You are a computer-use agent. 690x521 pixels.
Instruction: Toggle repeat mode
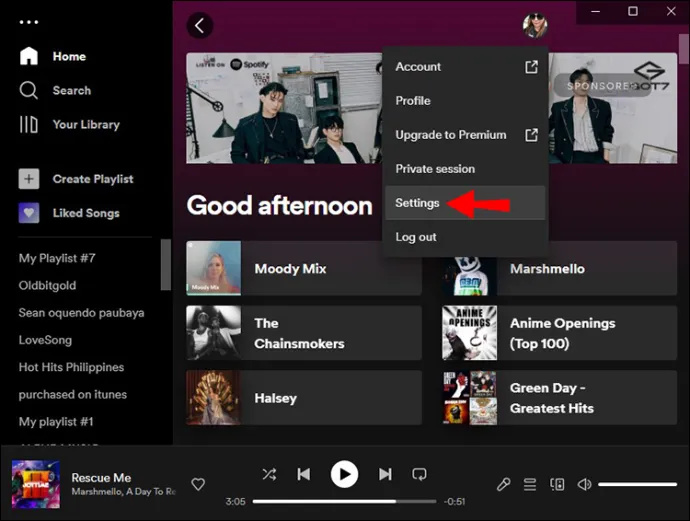click(419, 474)
